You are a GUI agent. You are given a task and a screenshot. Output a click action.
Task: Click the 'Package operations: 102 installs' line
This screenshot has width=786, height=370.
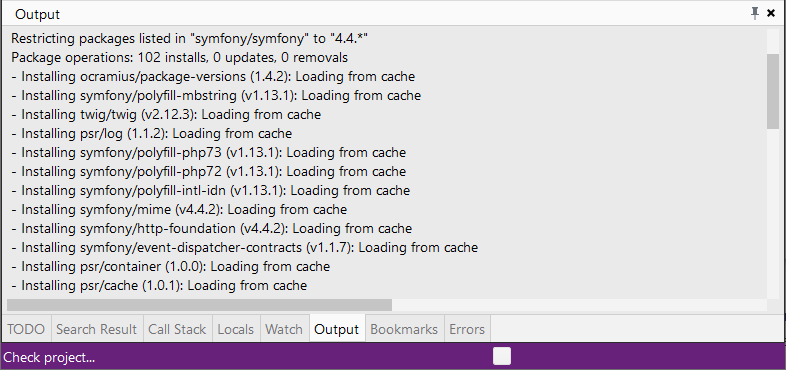[179, 57]
